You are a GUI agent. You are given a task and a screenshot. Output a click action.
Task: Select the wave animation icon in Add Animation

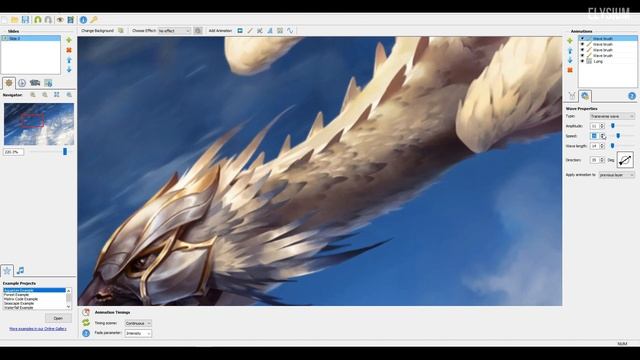coord(290,31)
